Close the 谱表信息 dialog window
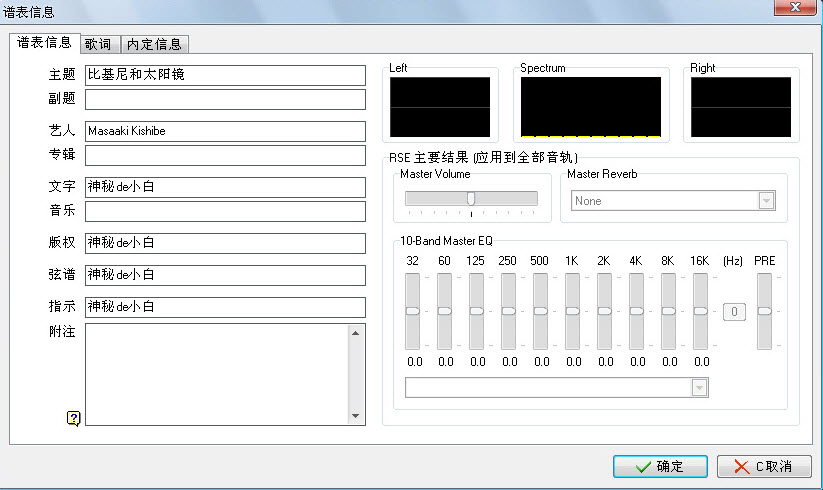 (x=795, y=7)
